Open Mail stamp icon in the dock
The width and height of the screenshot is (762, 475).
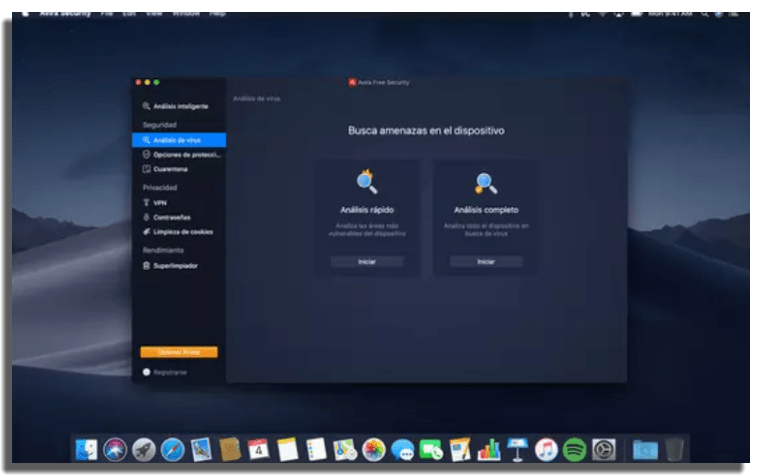[x=201, y=450]
